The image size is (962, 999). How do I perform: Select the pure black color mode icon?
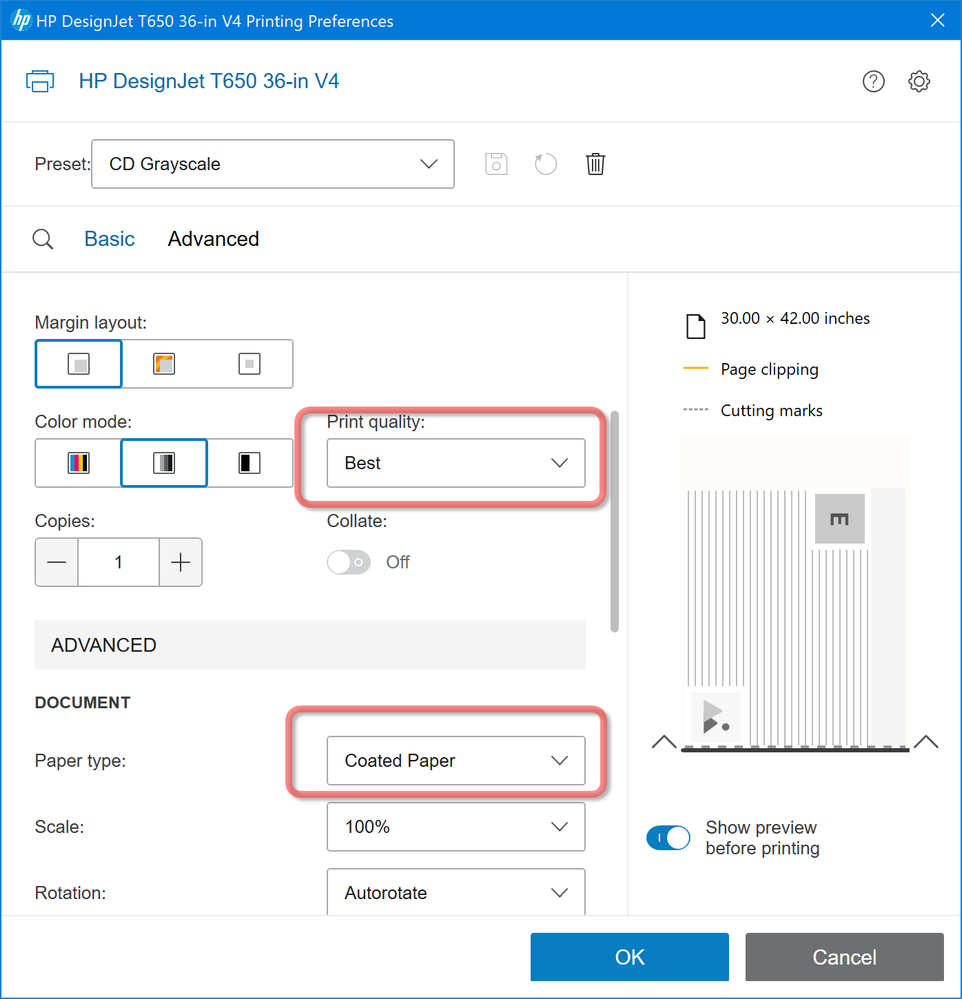249,463
